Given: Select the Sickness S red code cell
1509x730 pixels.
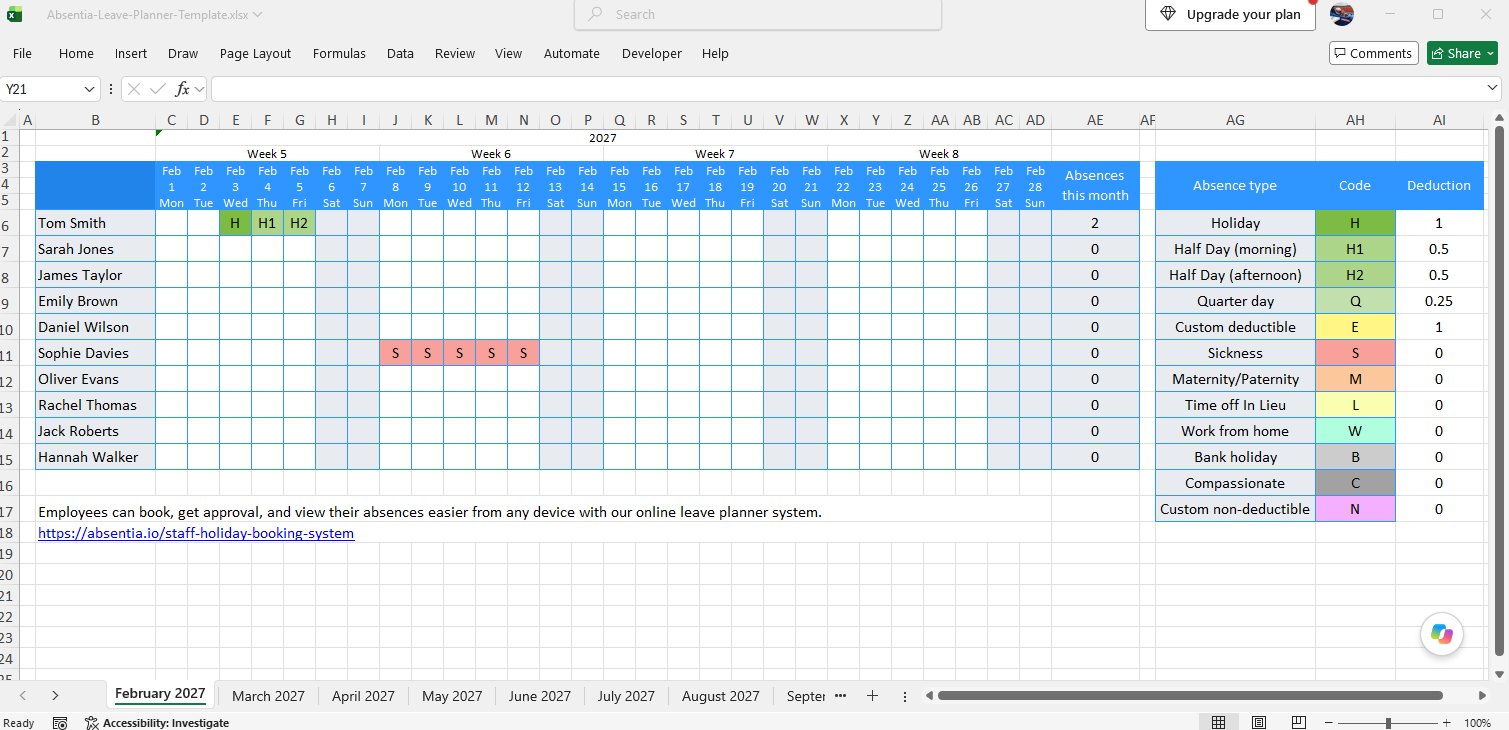Looking at the screenshot, I should tap(1355, 353).
